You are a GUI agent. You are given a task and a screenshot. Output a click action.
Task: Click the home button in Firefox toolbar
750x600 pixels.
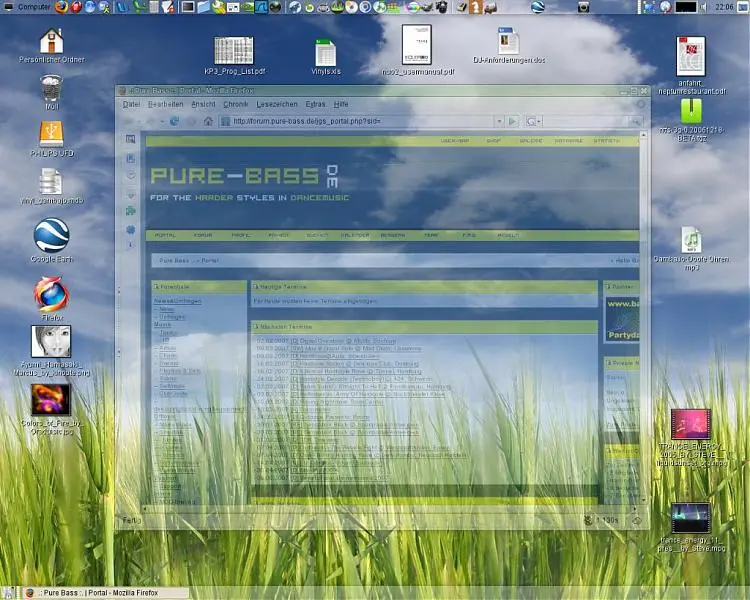point(209,121)
